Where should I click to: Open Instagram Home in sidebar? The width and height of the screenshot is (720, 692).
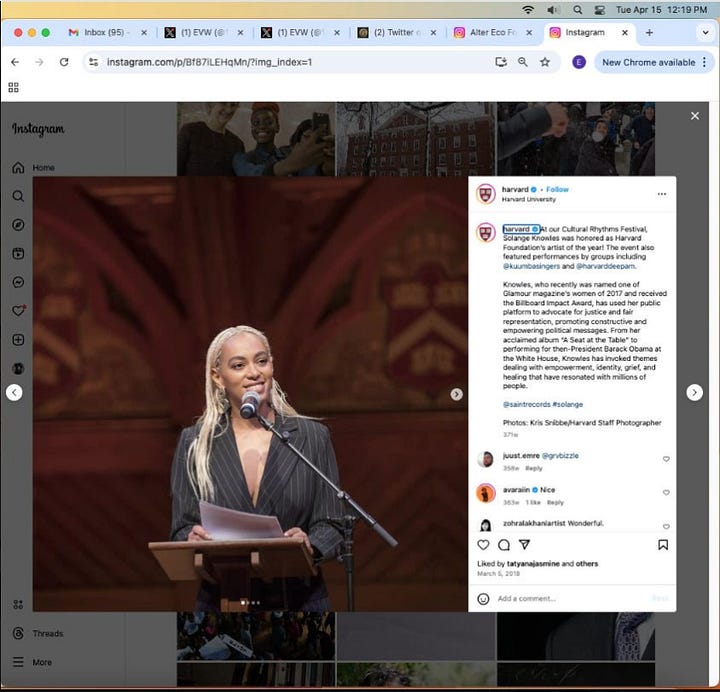(x=33, y=168)
